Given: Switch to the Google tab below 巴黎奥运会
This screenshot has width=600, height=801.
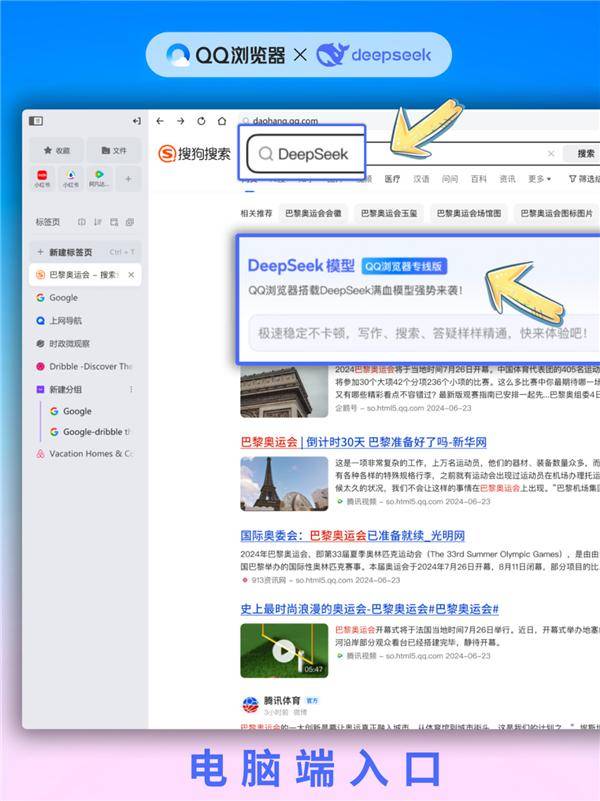Looking at the screenshot, I should click(85, 297).
